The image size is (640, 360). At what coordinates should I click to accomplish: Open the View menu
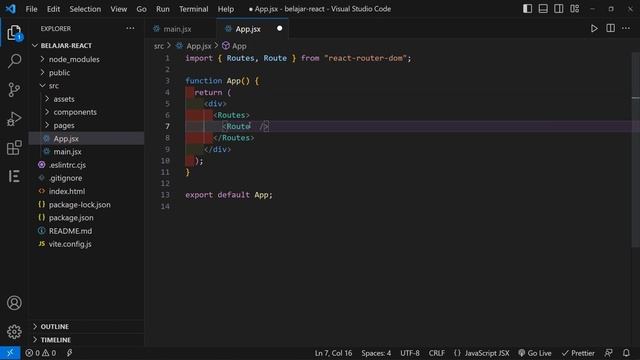[118, 9]
